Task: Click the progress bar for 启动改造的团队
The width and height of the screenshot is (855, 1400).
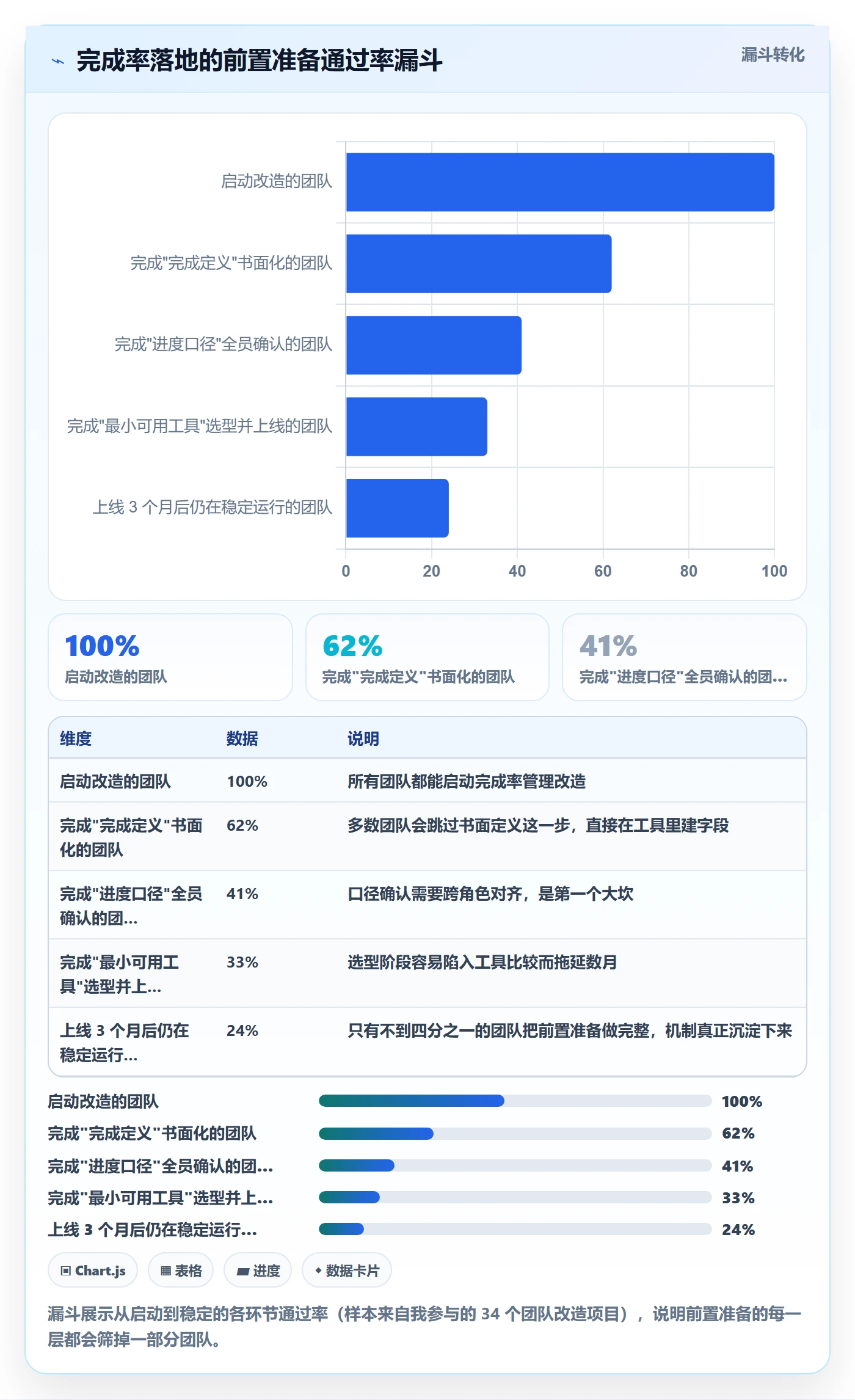Action: tap(515, 1101)
